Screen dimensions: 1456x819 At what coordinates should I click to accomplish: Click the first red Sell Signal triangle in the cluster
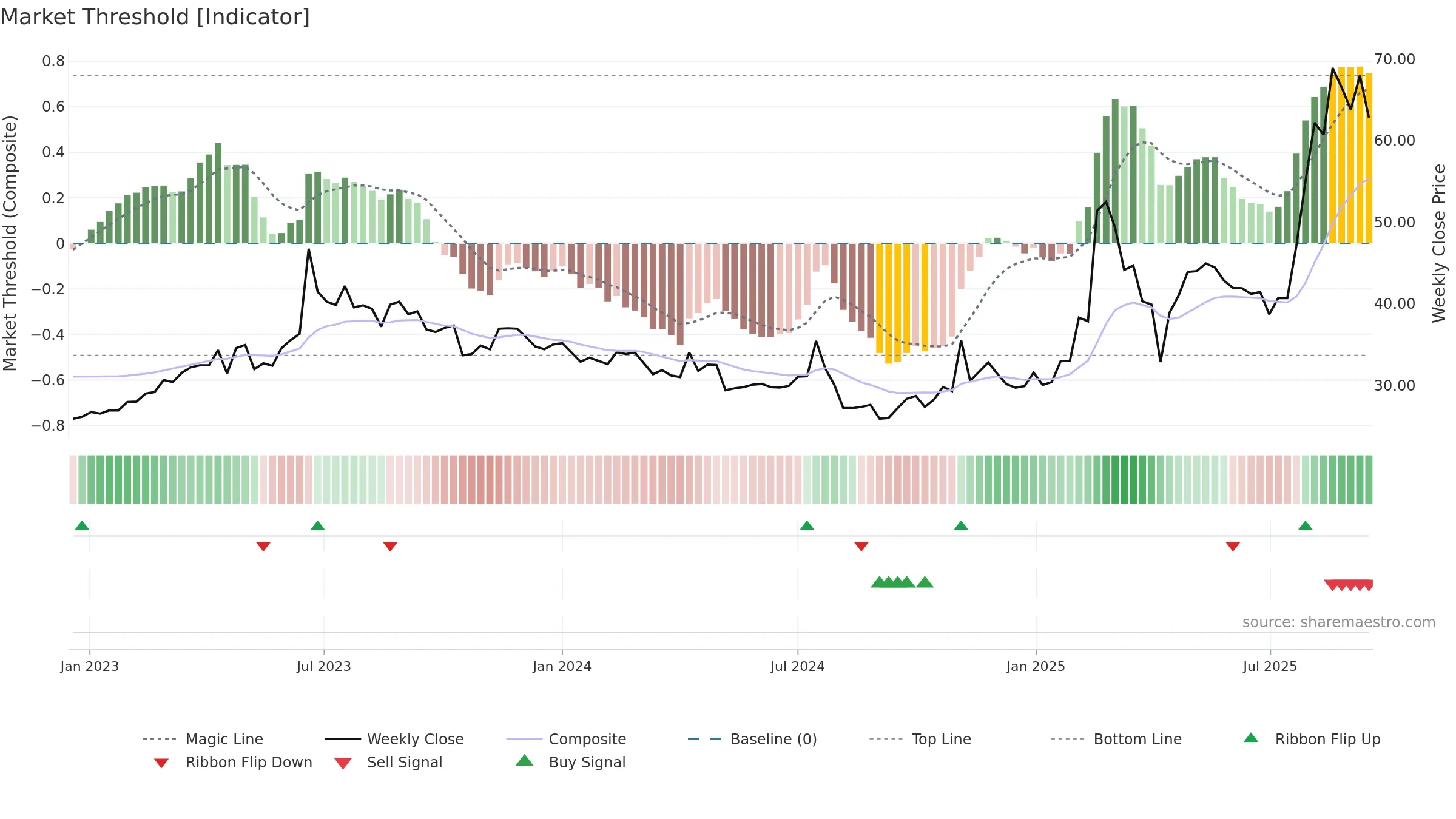(1332, 585)
